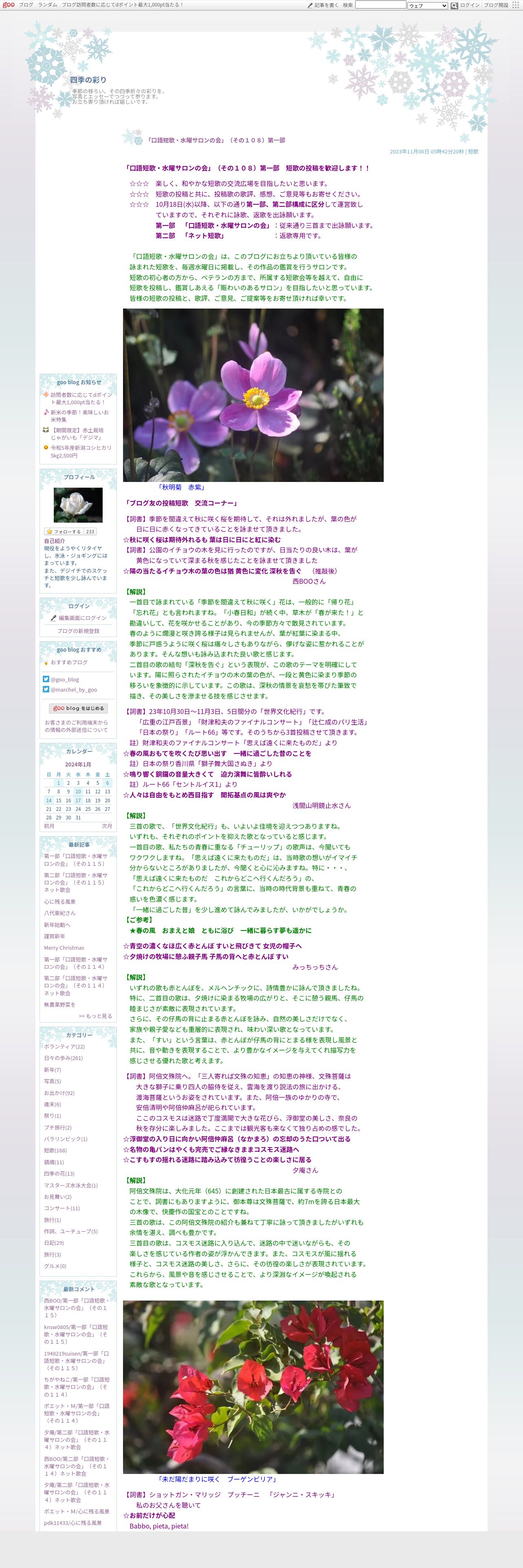The image size is (523, 1568).
Task: Click the pencil icon beside 記事を書く
Action: [310, 5]
